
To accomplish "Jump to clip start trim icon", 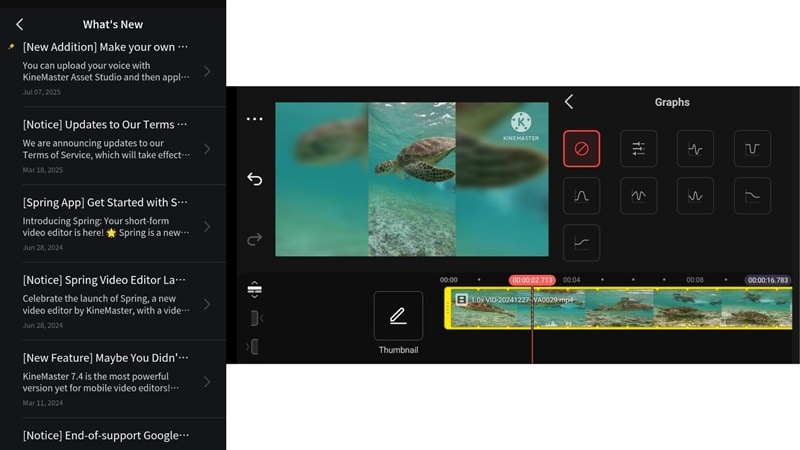I will (256, 318).
